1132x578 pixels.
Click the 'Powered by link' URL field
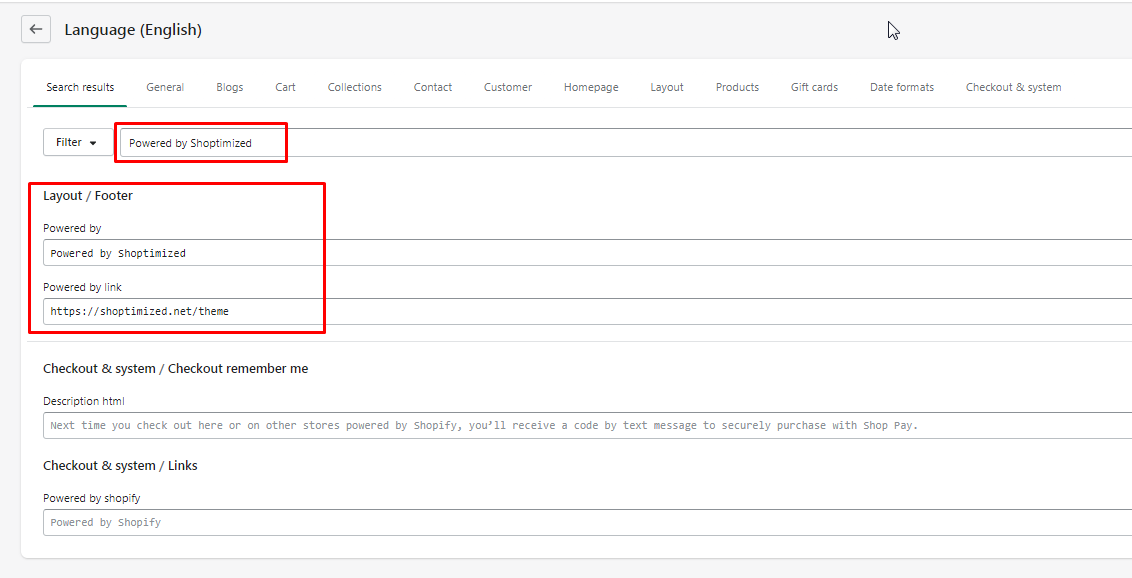587,312
